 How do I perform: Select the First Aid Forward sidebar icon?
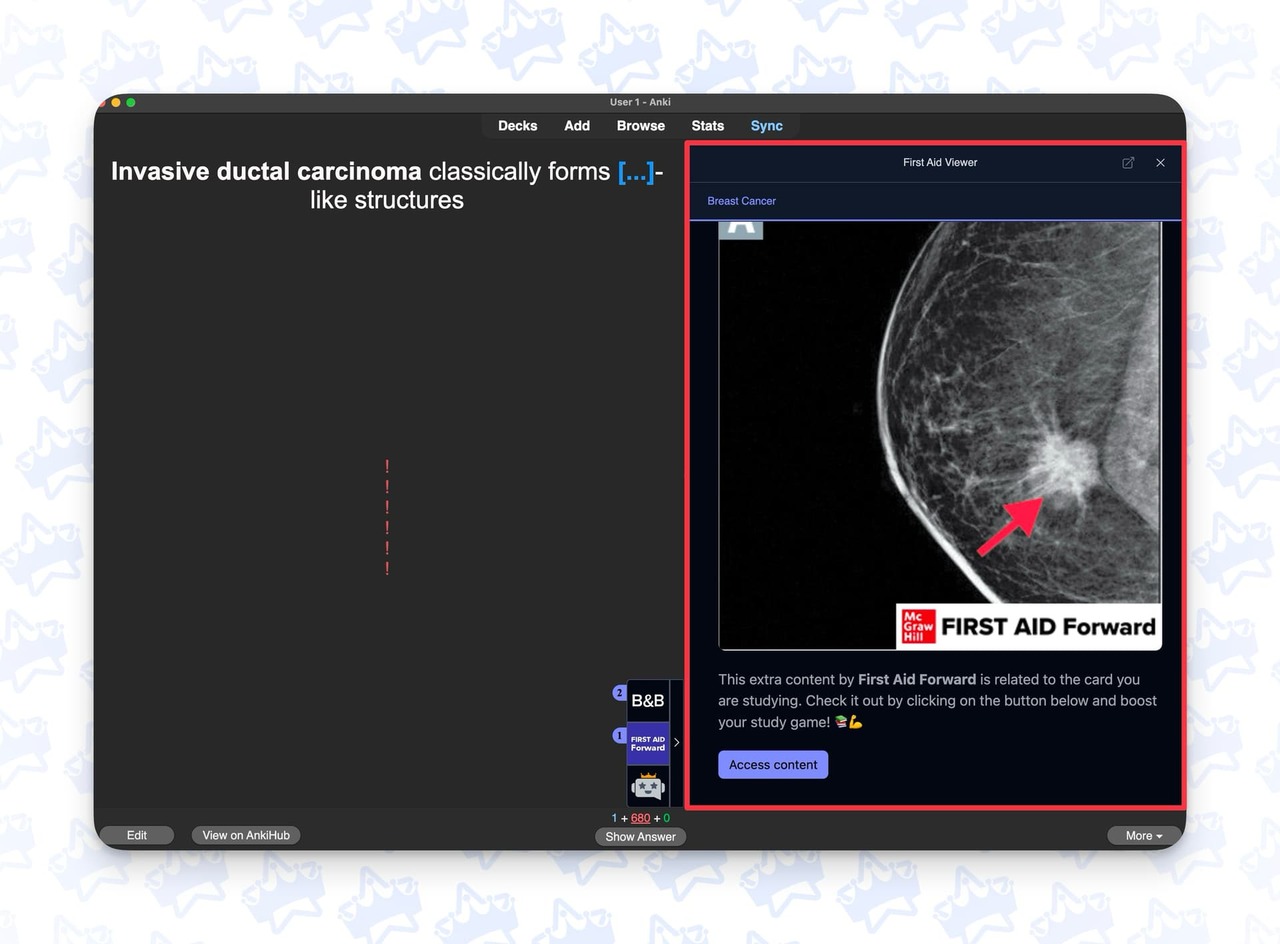647,743
